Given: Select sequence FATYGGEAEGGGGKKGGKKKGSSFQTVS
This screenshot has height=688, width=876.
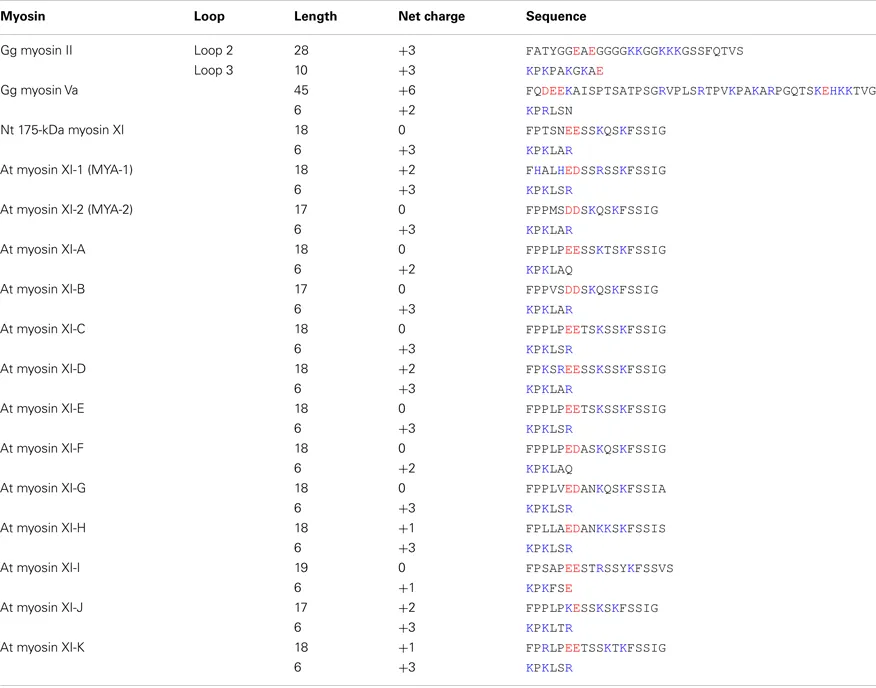Looking at the screenshot, I should coord(635,51).
